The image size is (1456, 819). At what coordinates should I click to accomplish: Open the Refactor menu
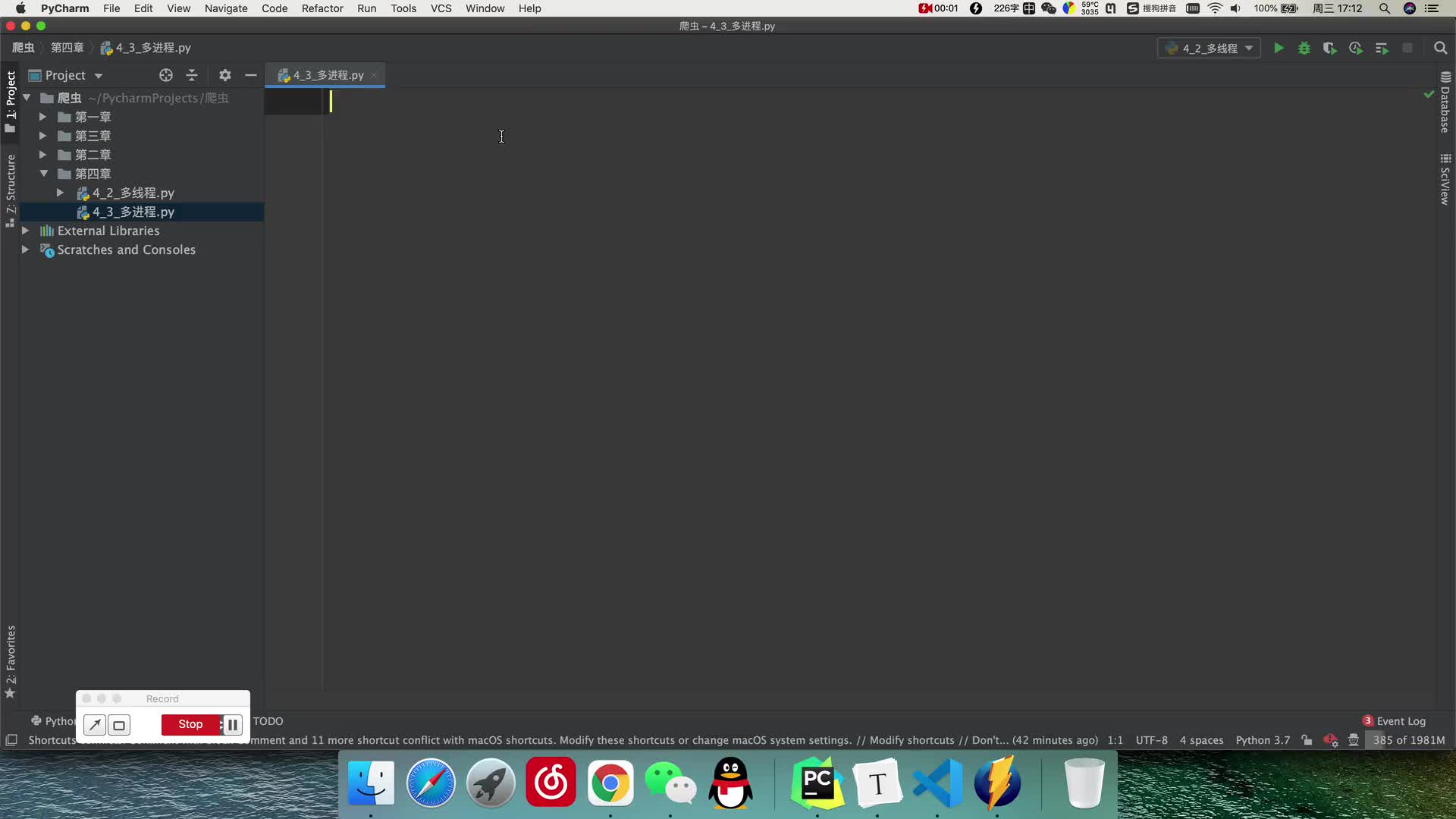(322, 8)
